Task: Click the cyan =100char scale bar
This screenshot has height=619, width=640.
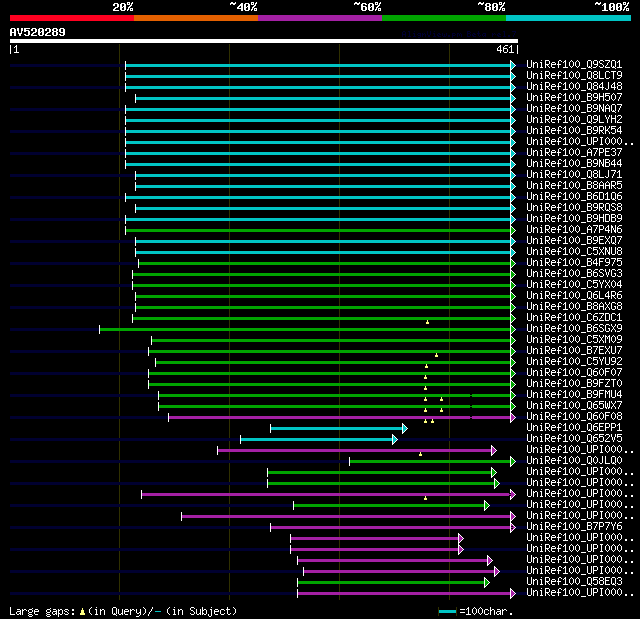Action: pos(448,611)
